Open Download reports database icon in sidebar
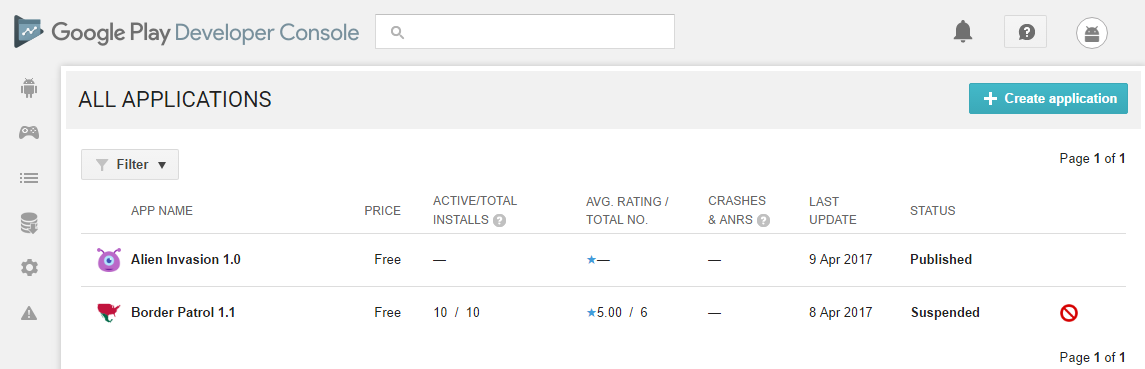 pos(29,224)
